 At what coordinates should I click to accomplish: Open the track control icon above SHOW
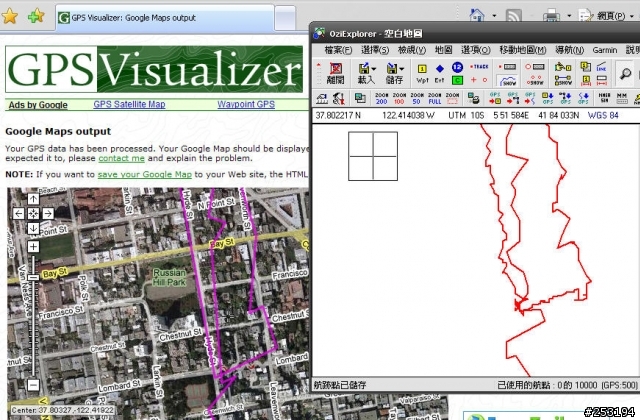tap(507, 67)
